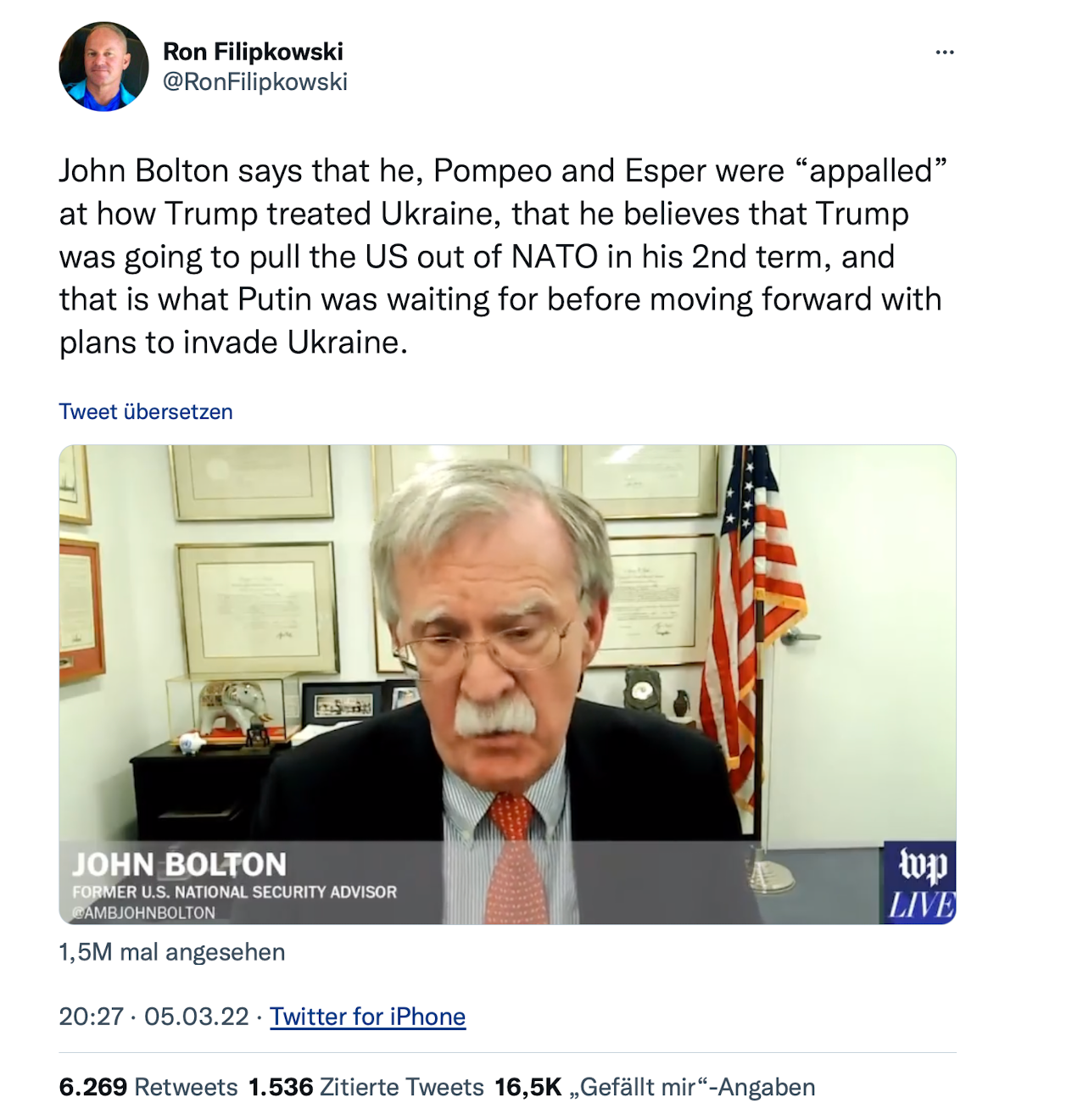1083x1120 pixels.
Task: Click the JOHN BOLTON name caption in video
Action: [x=180, y=864]
